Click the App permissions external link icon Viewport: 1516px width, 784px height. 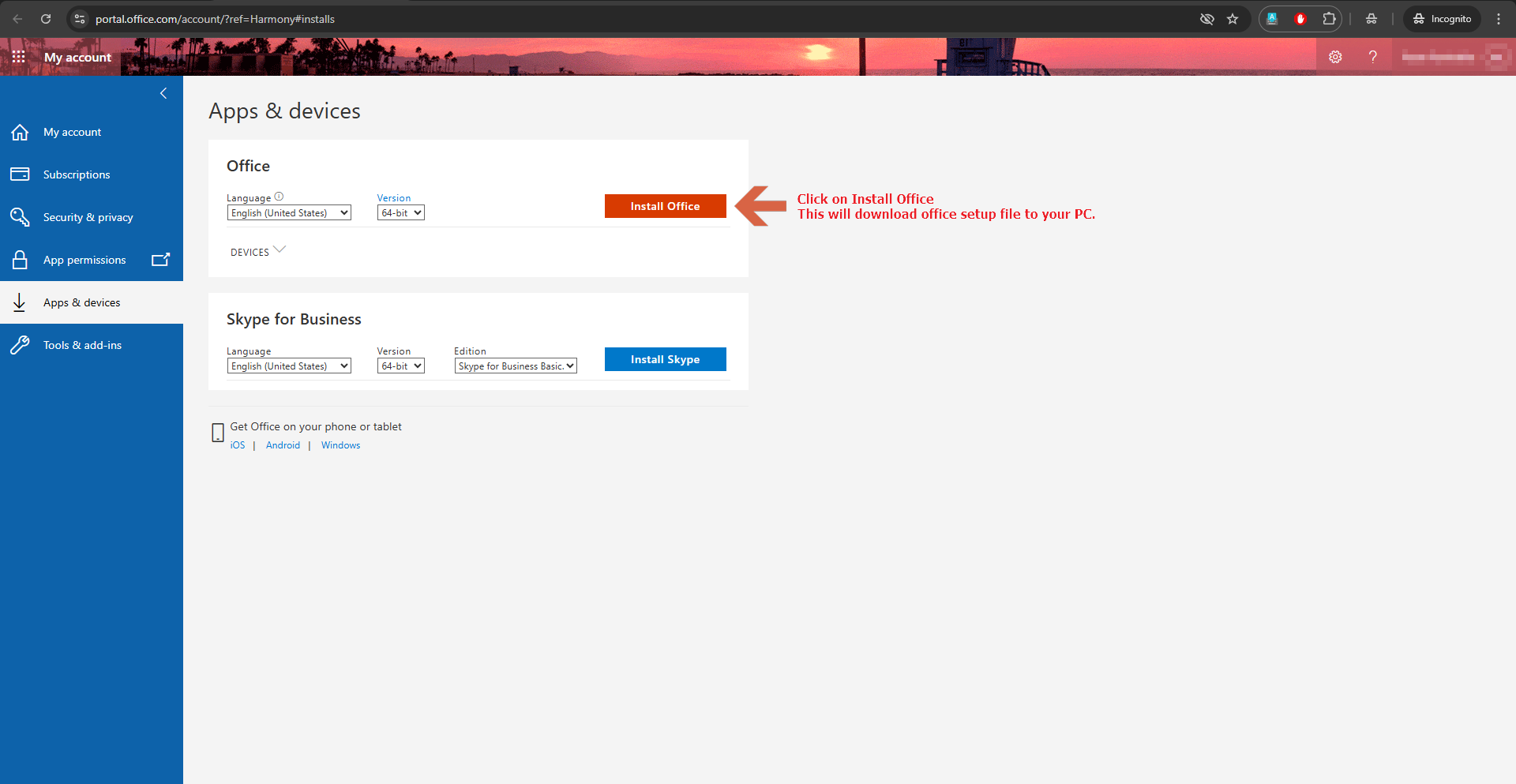(x=160, y=259)
